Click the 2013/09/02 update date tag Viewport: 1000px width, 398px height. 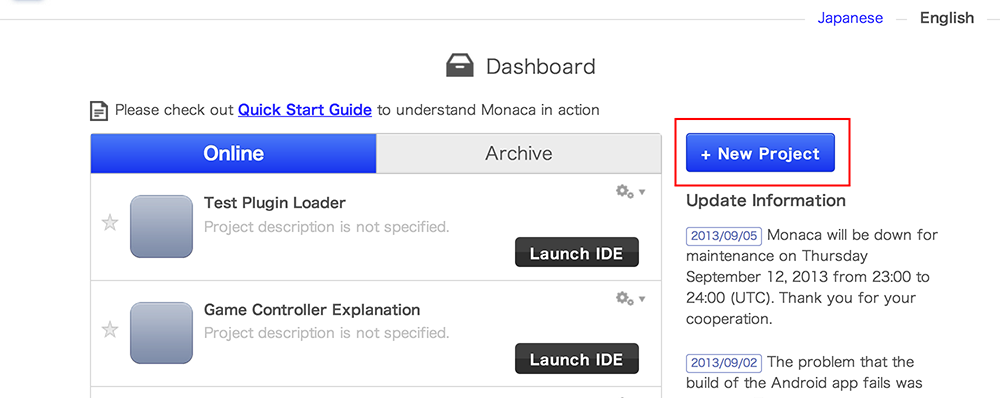pos(724,363)
